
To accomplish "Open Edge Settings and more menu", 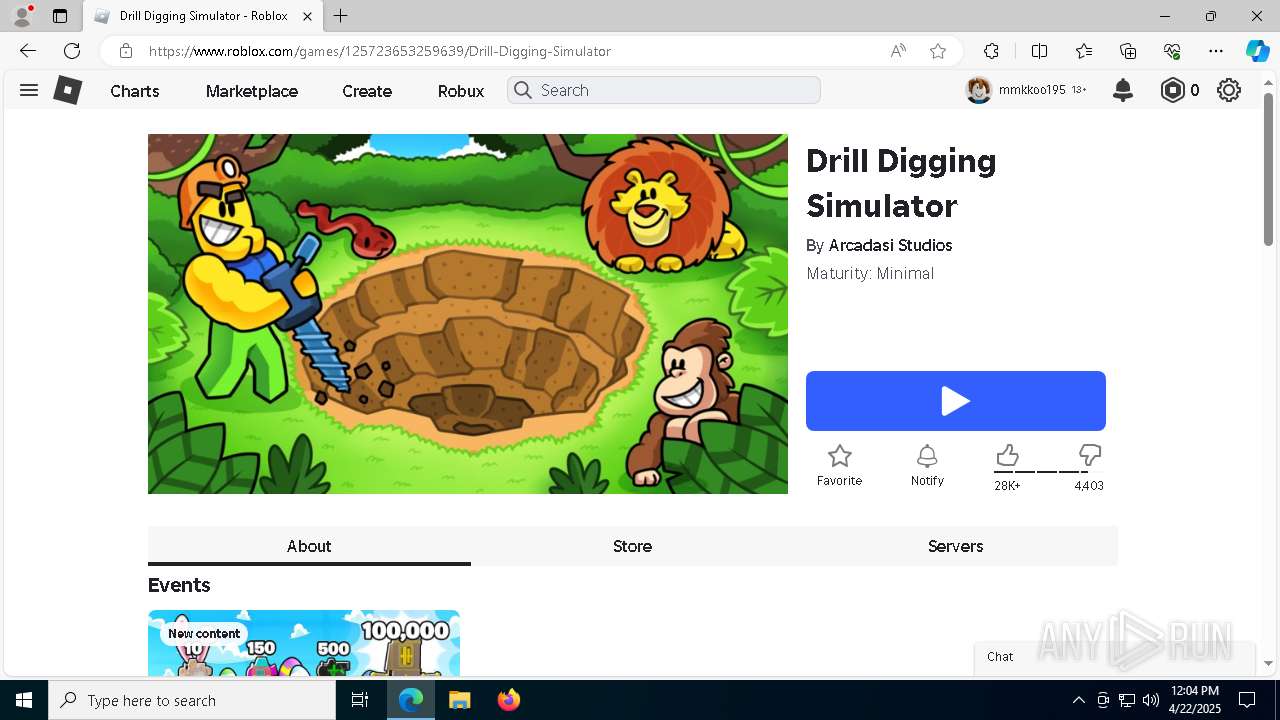I will click(x=1216, y=51).
